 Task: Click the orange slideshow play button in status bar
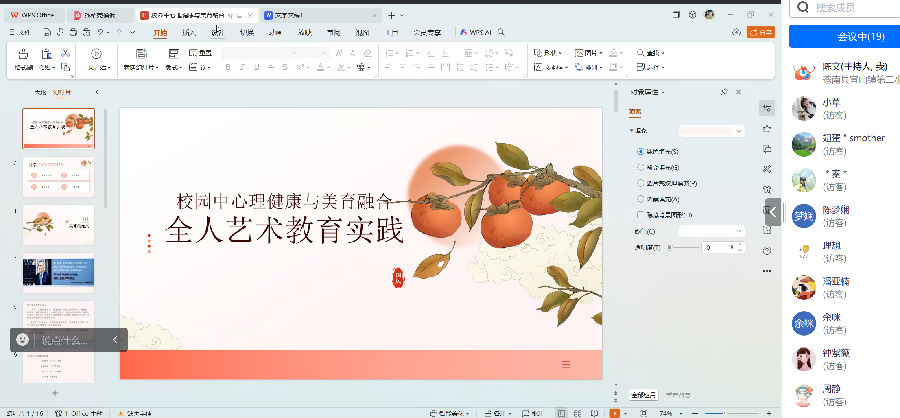pyautogui.click(x=614, y=412)
